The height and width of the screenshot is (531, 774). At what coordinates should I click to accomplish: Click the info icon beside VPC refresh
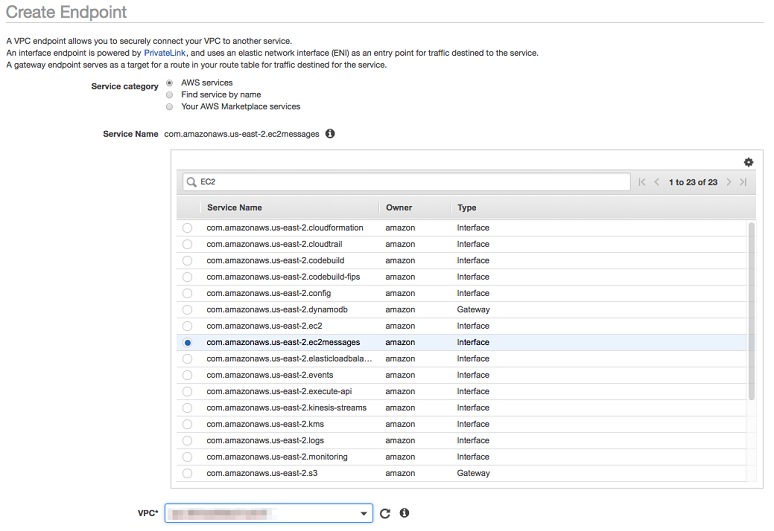pyautogui.click(x=404, y=513)
